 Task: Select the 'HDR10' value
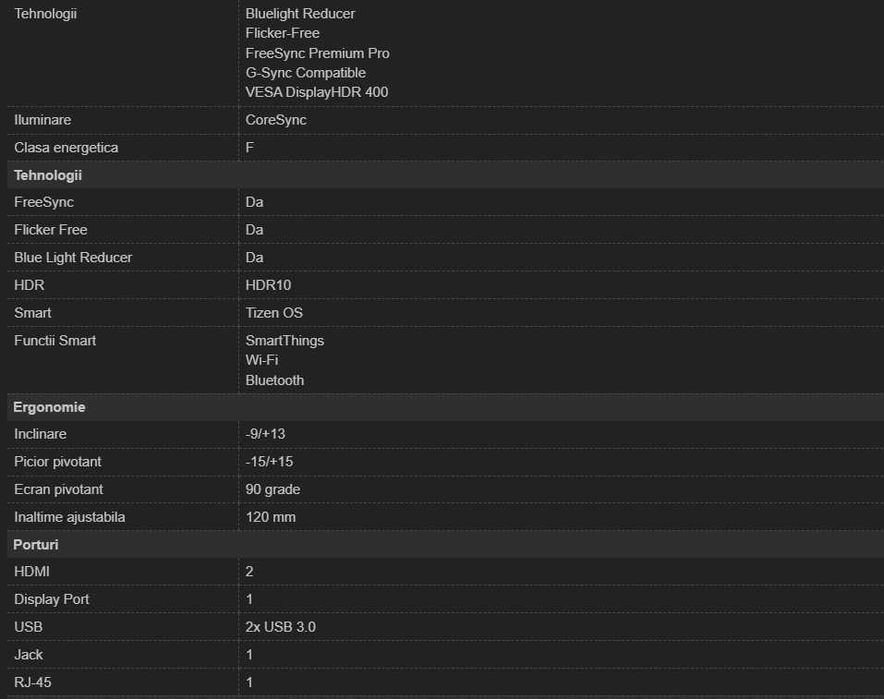coord(268,285)
